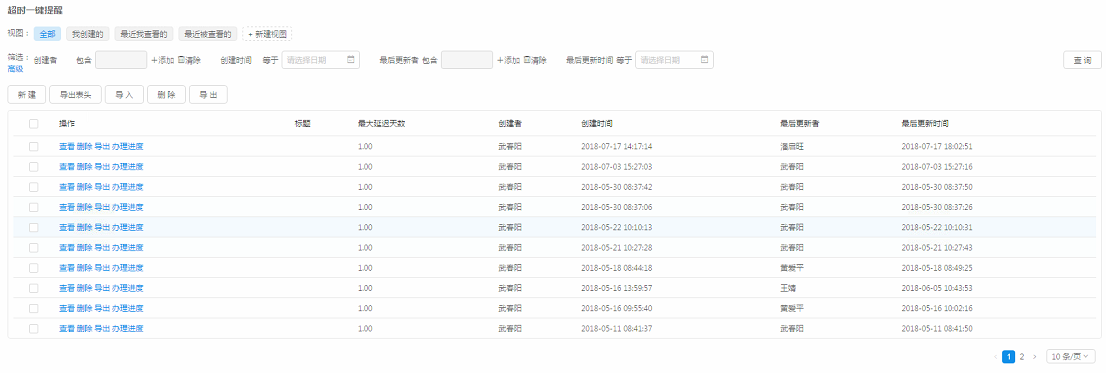Go to page 1 in pagination
The height and width of the screenshot is (373, 1106).
tap(1009, 357)
